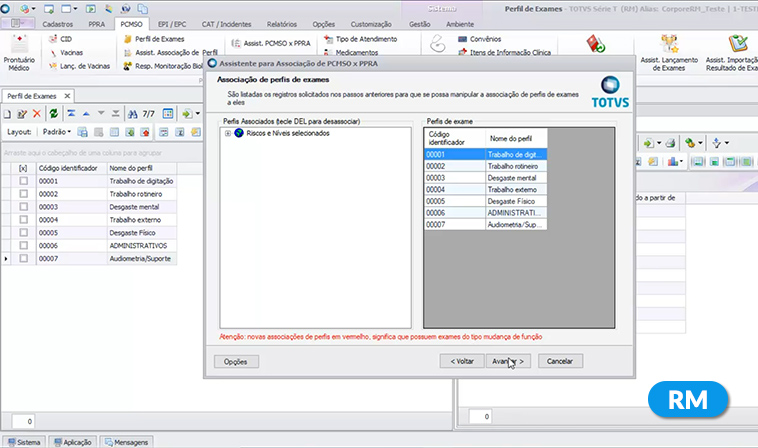Toggle checkbox for ADMINISTRATIVOS row
758x448 pixels.
pos(23,246)
